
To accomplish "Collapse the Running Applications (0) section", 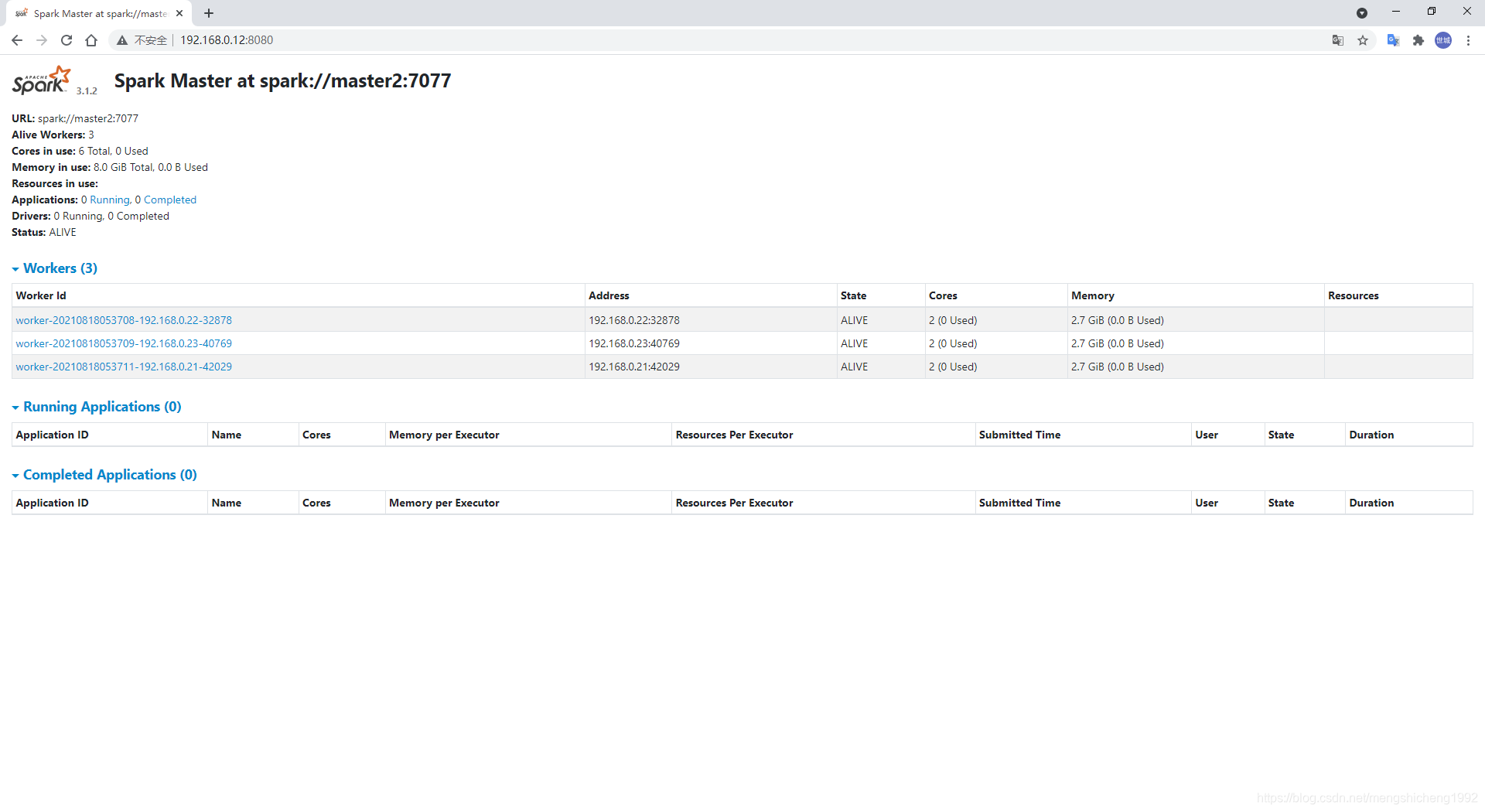I will tap(97, 407).
